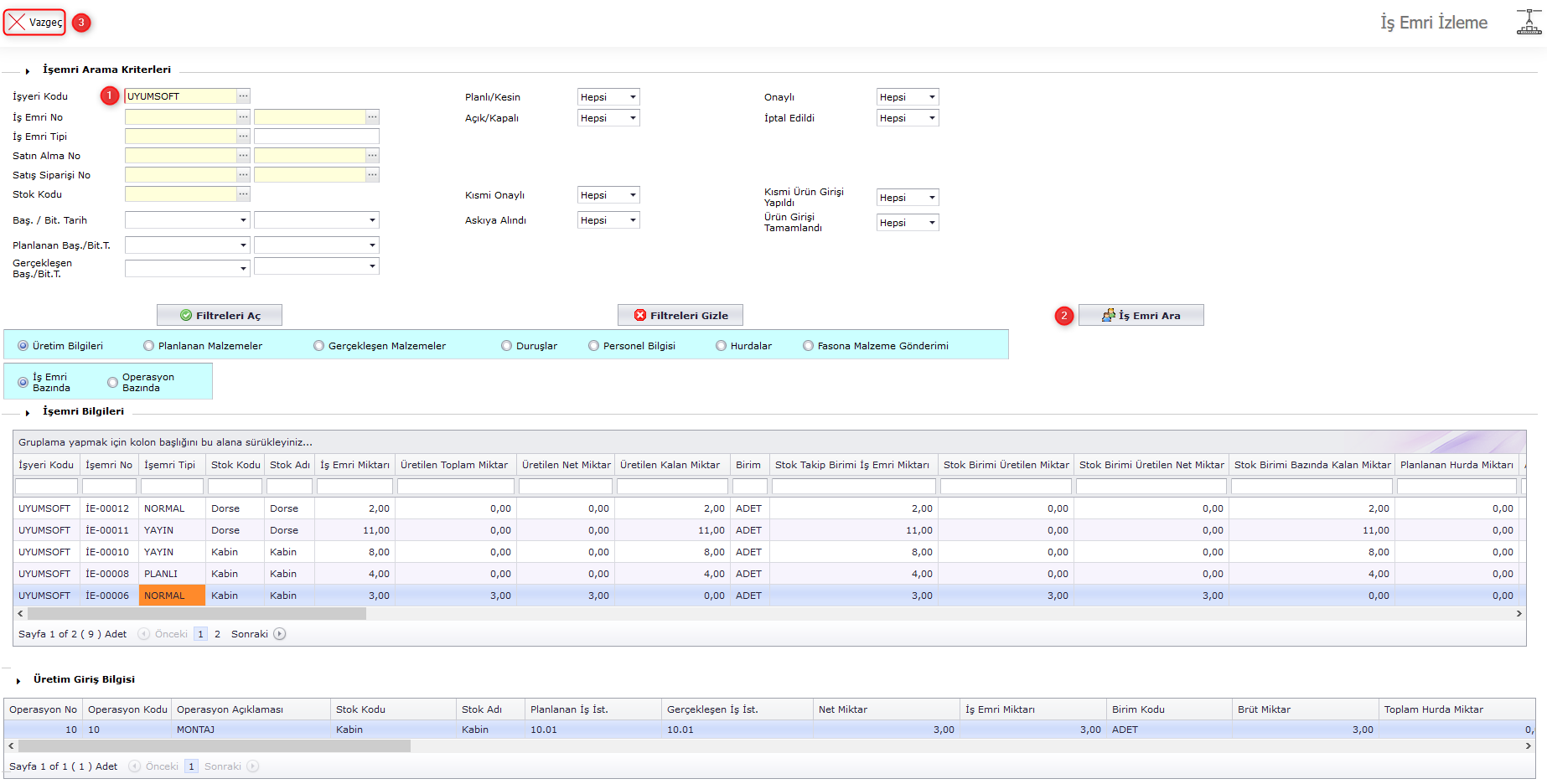The height and width of the screenshot is (784, 1547).
Task: Open the Planlı/Kesin dropdown
Action: coord(633,97)
